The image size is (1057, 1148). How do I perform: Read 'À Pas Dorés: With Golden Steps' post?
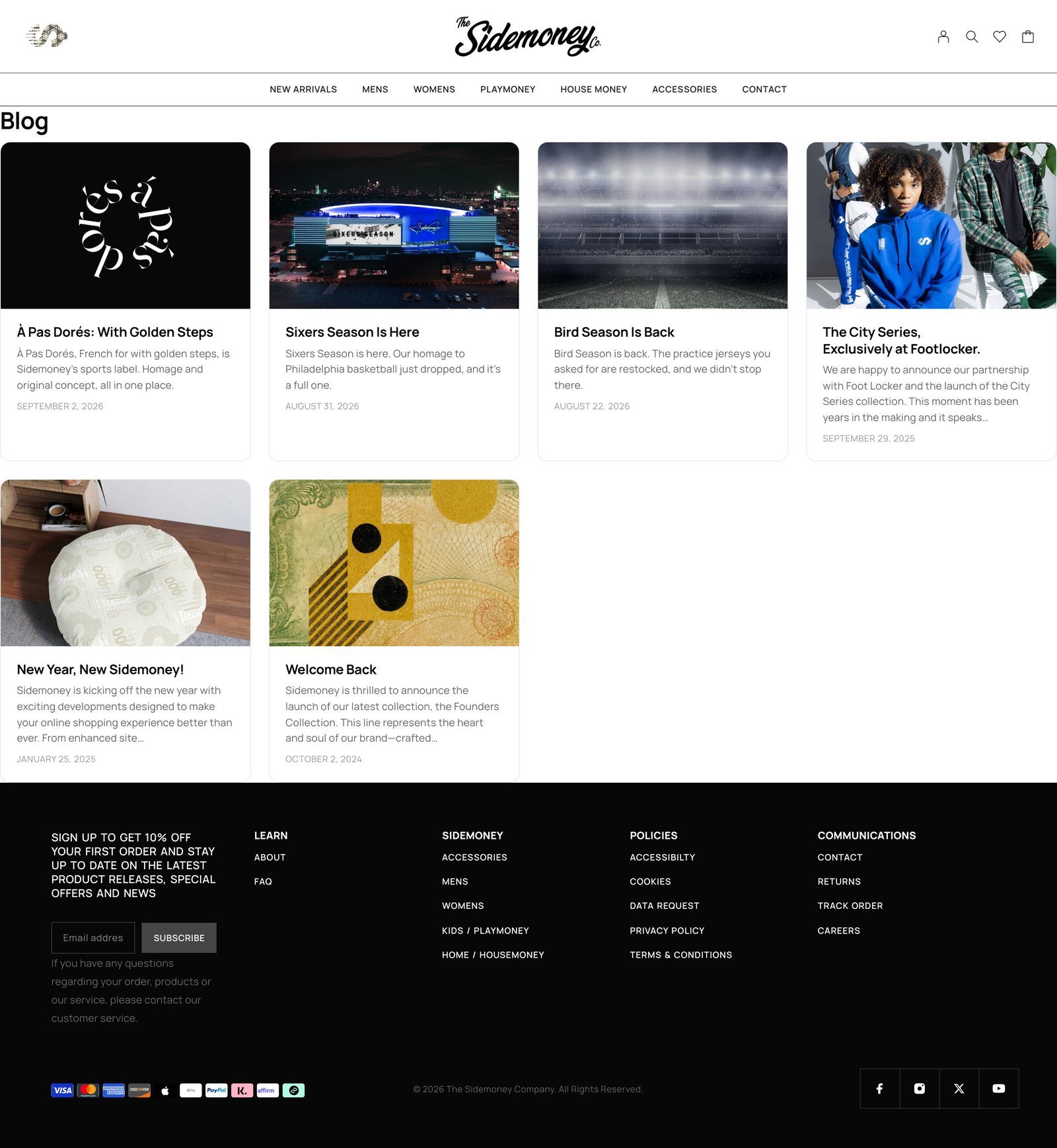point(115,332)
